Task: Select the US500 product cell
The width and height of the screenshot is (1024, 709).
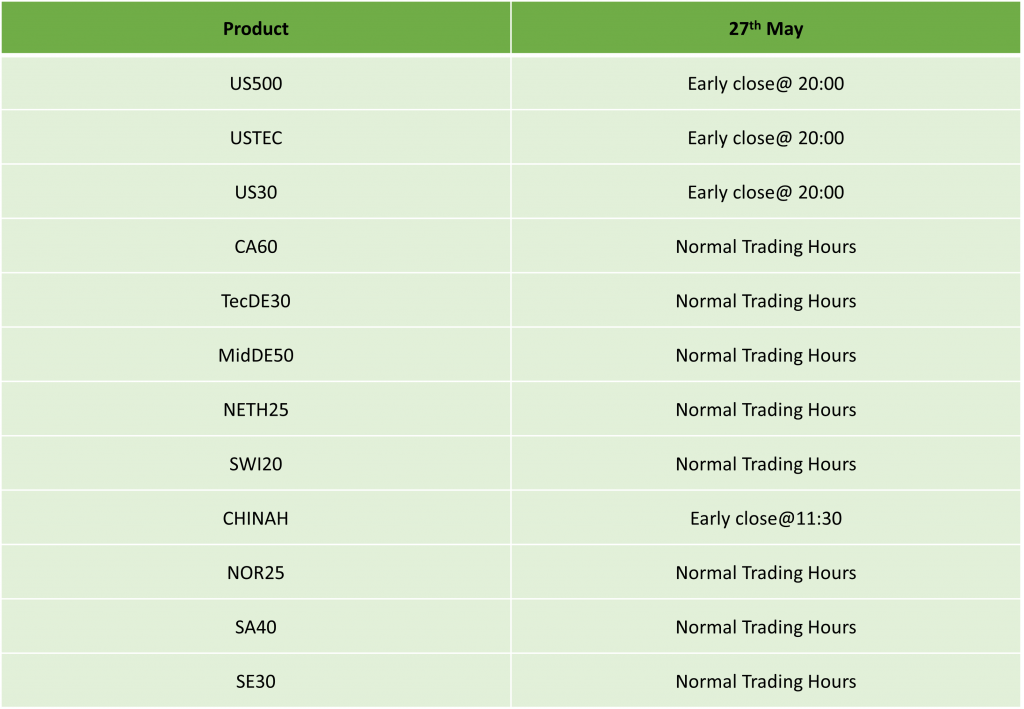Action: [x=255, y=83]
